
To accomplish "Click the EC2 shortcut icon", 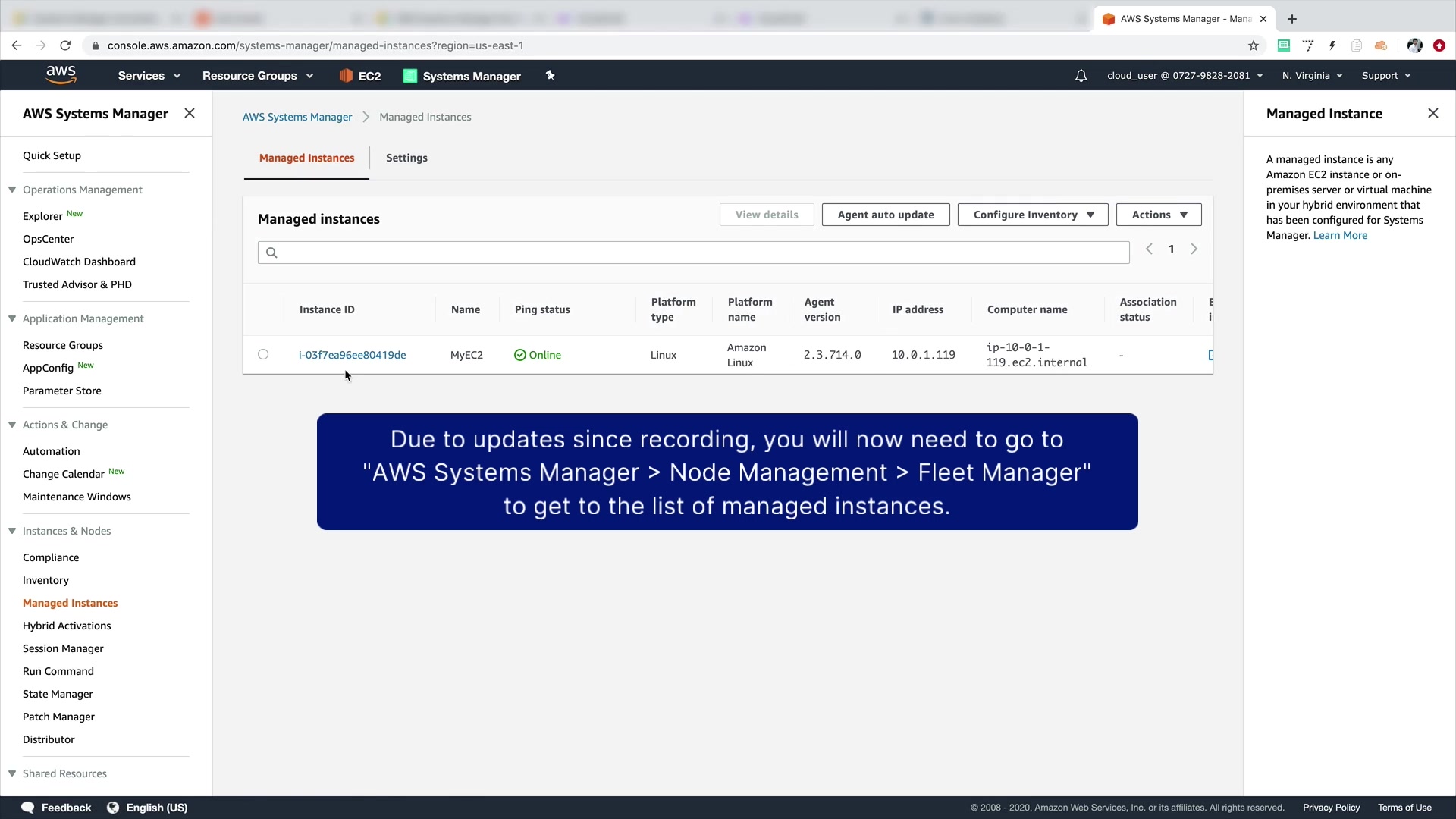I will [346, 76].
